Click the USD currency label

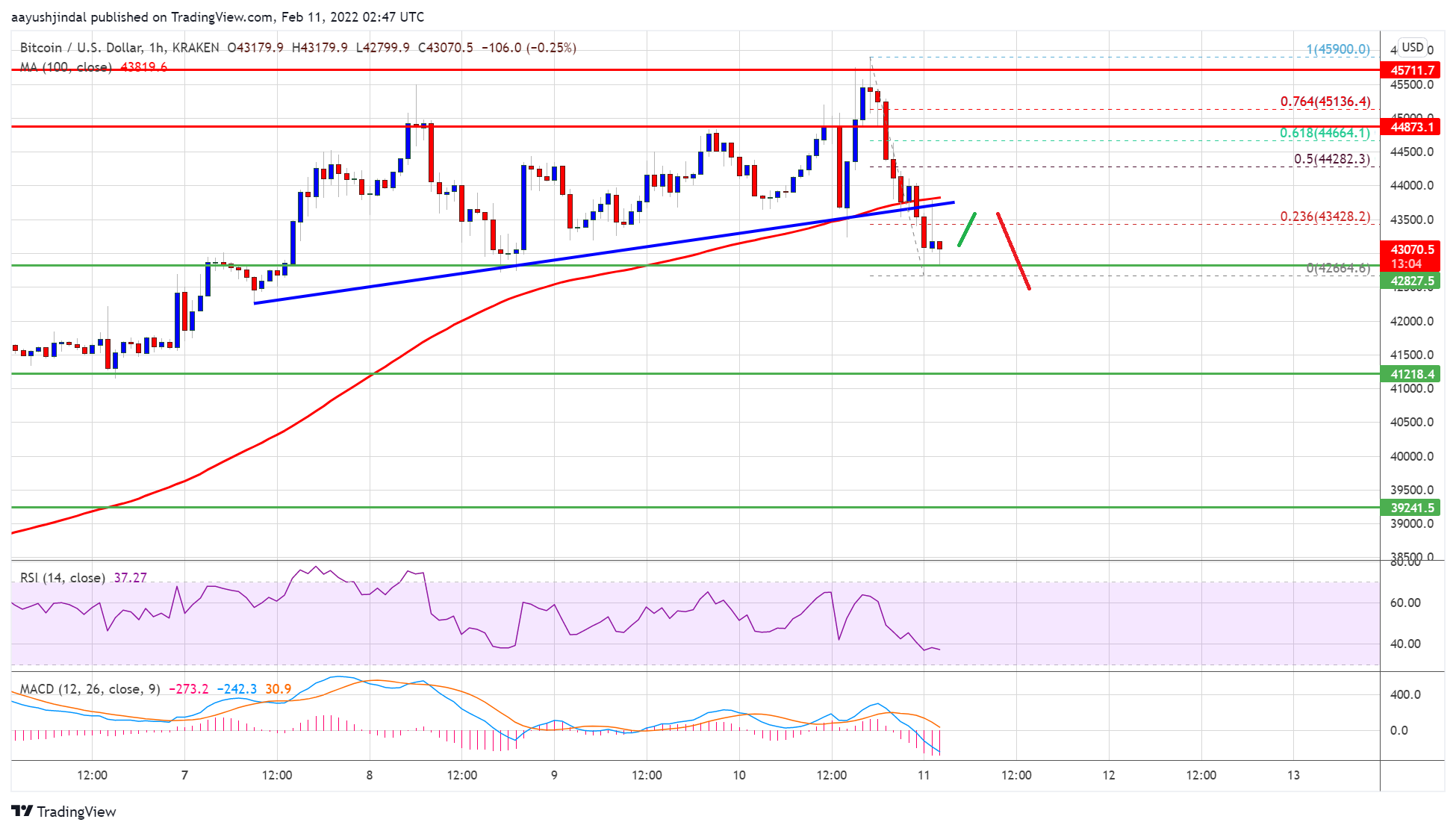[x=1412, y=47]
